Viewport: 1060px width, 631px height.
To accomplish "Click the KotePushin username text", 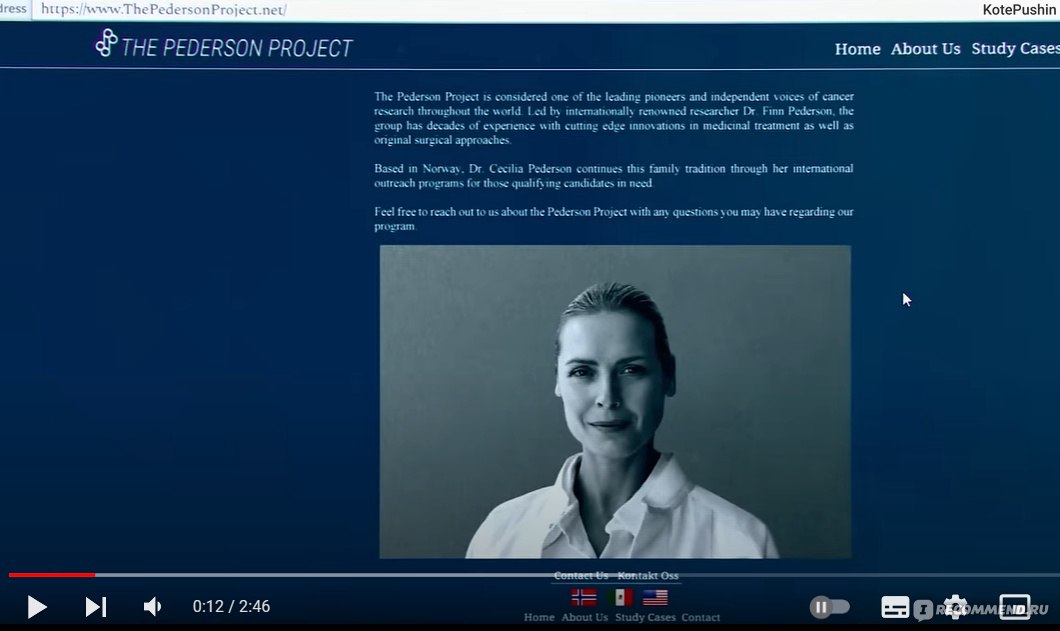I will pyautogui.click(x=1019, y=9).
